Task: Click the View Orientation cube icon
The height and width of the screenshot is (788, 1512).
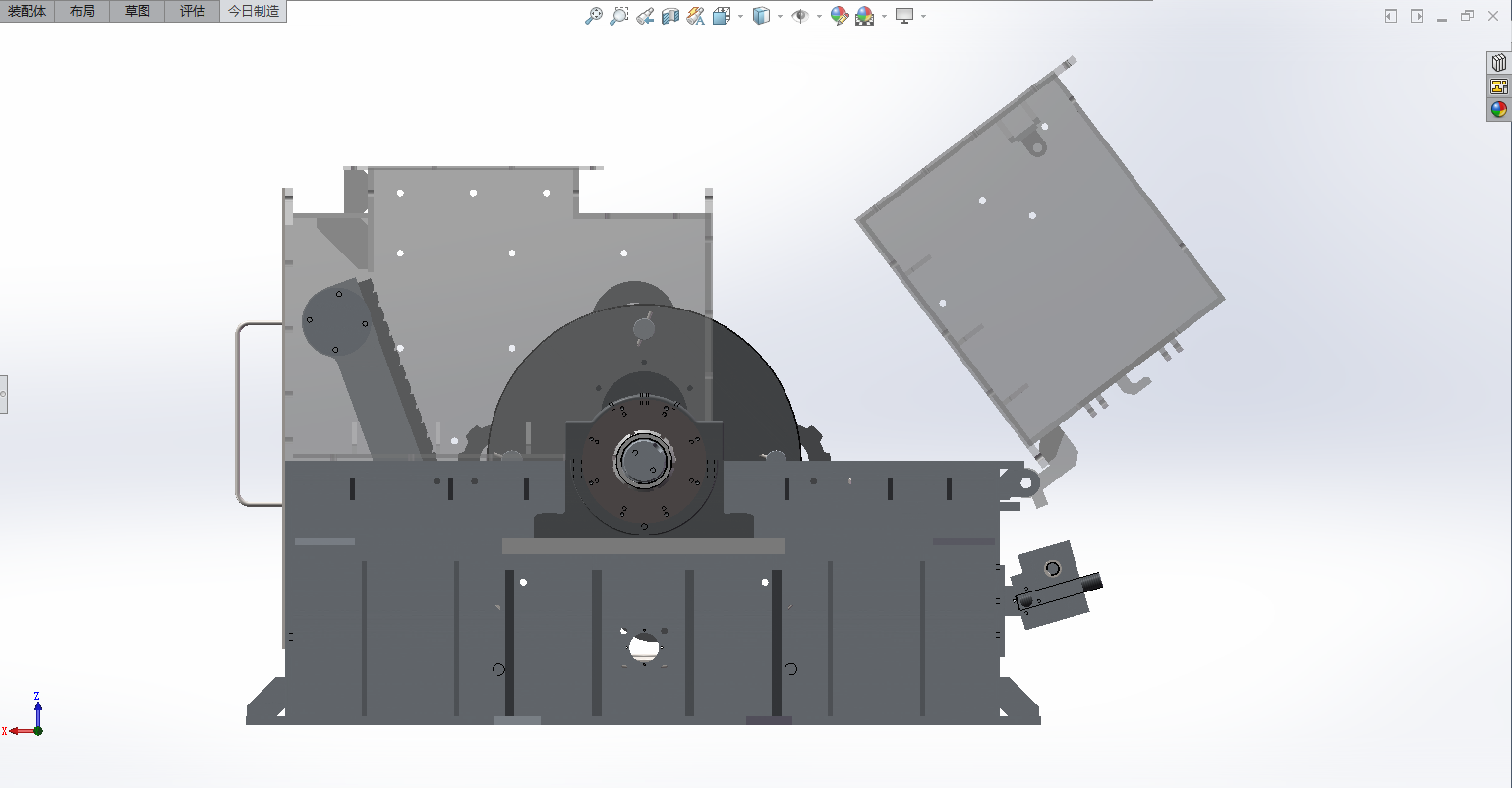Action: [x=722, y=16]
